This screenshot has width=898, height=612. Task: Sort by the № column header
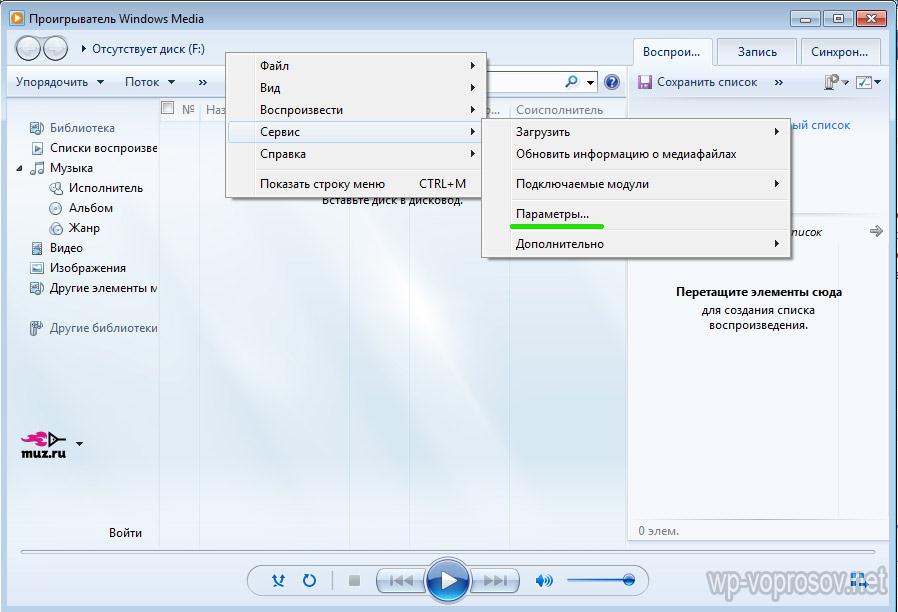188,109
